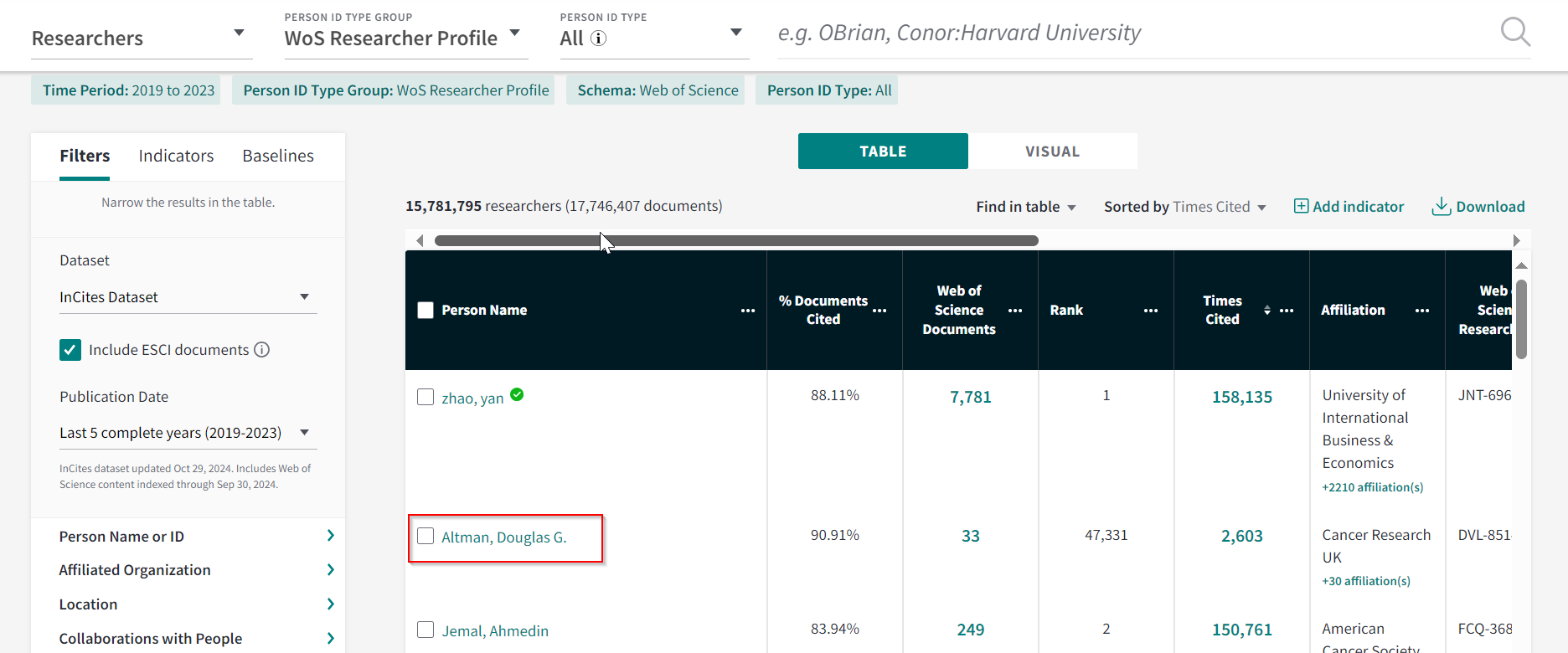Open % Documents Cited column options menu
Screen dimensions: 1568x653
879,311
